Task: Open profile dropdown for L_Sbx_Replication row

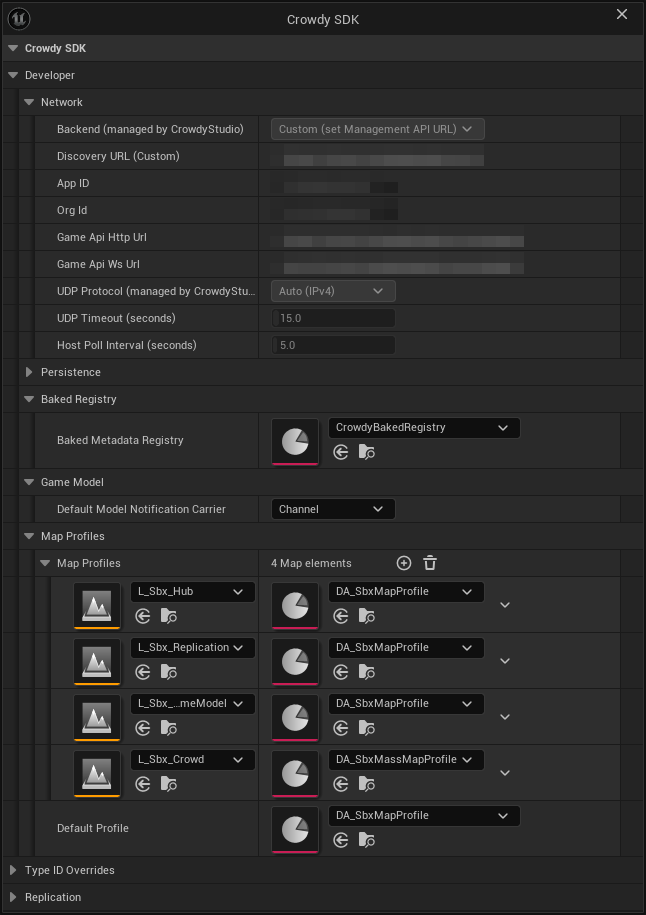Action: point(406,648)
